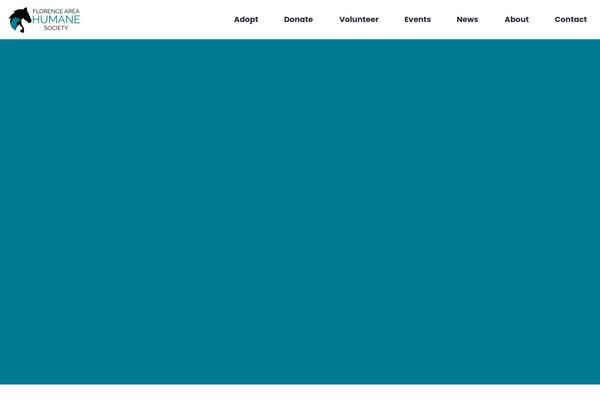
Task: View the Events page
Action: [417, 20]
